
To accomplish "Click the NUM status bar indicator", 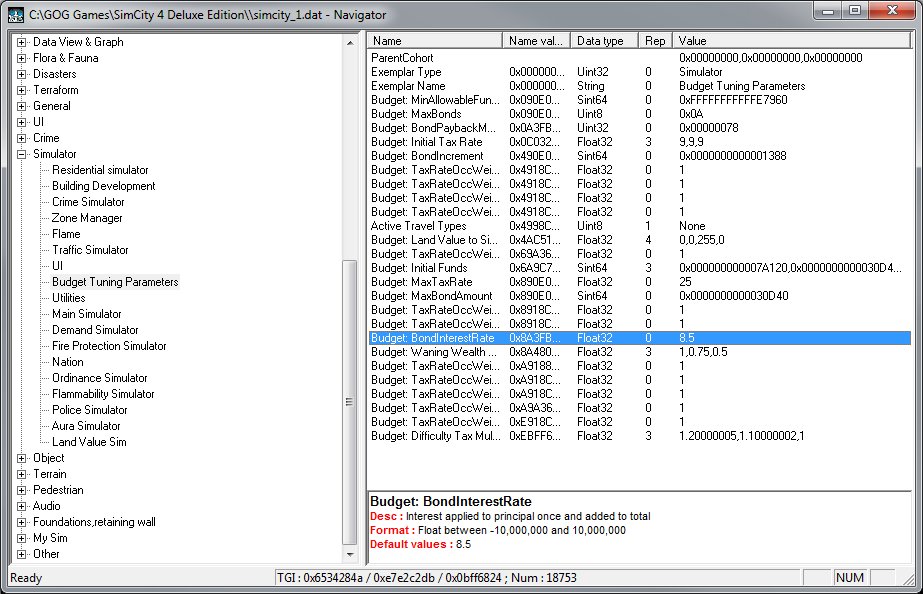I will point(850,578).
